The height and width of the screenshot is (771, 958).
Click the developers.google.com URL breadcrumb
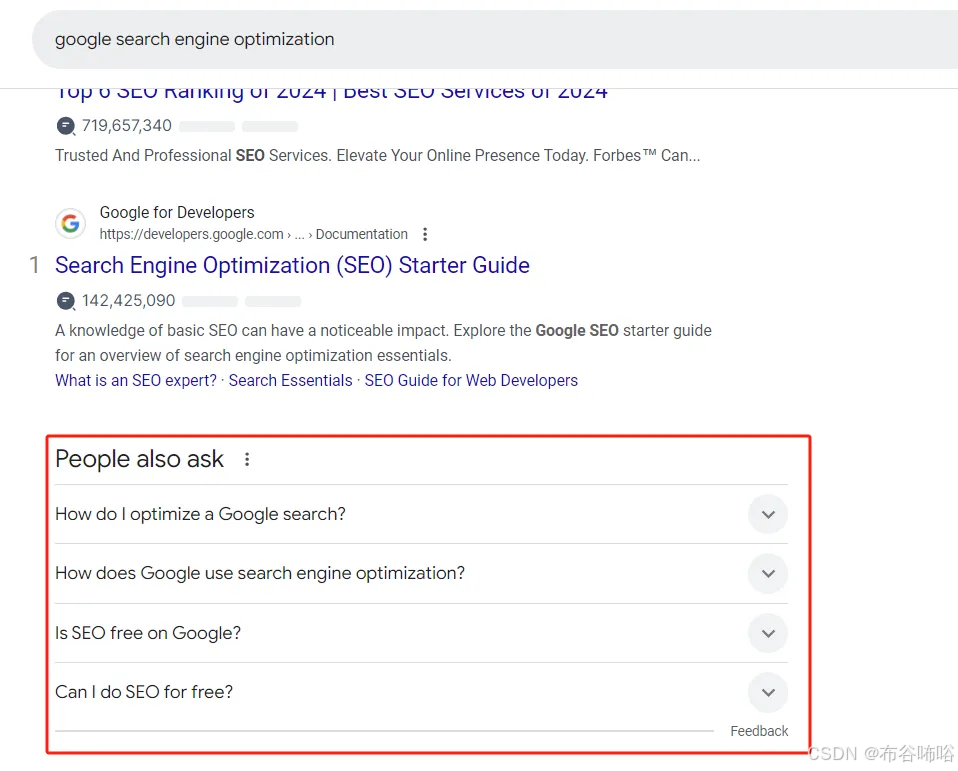[254, 234]
